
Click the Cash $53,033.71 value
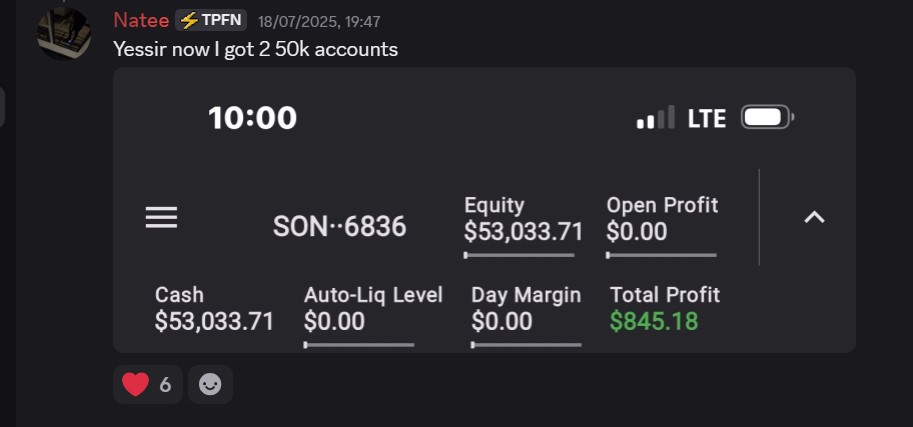pyautogui.click(x=214, y=322)
